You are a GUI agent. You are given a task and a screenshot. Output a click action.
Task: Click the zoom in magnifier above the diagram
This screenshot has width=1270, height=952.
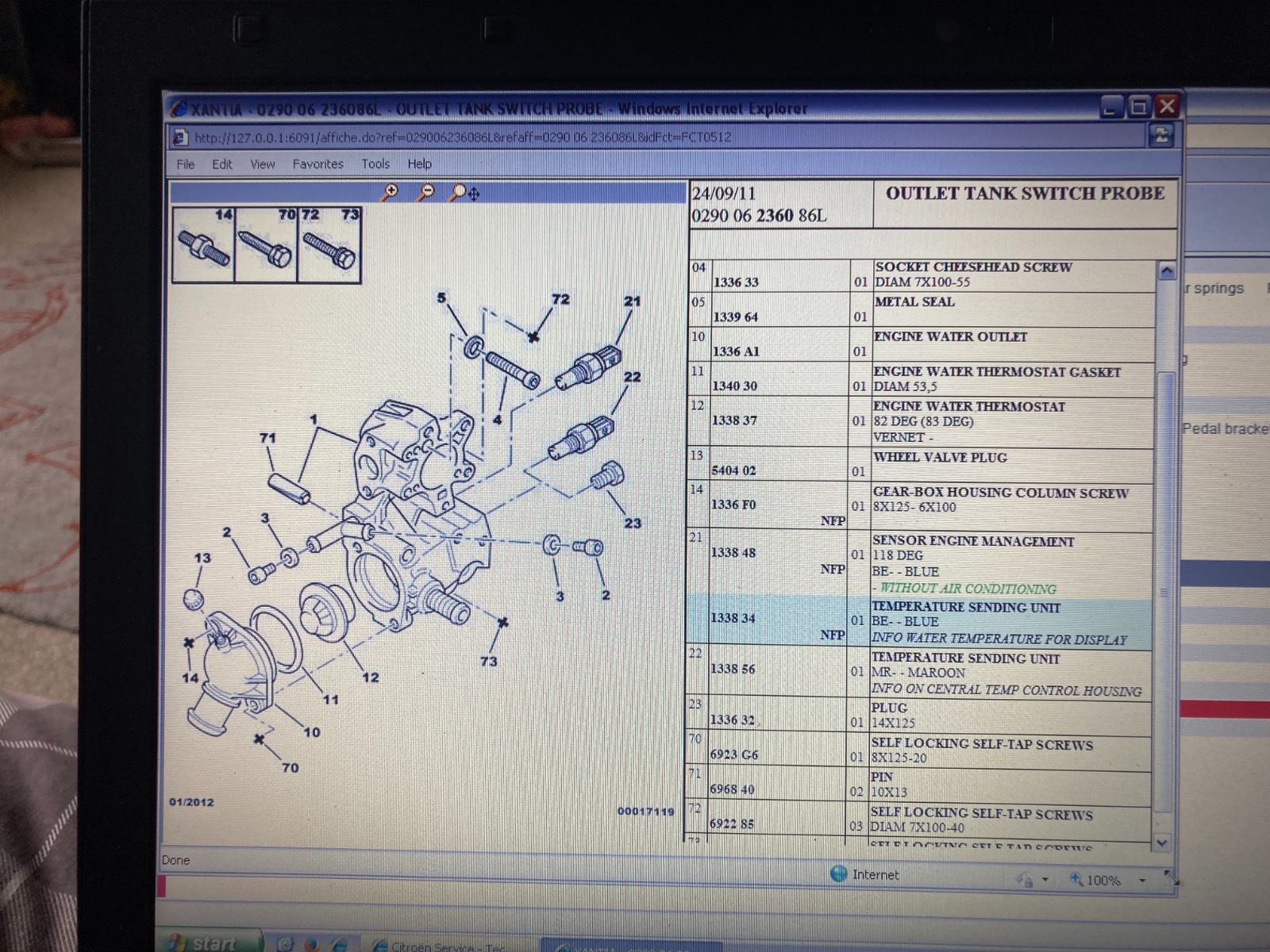pyautogui.click(x=390, y=192)
